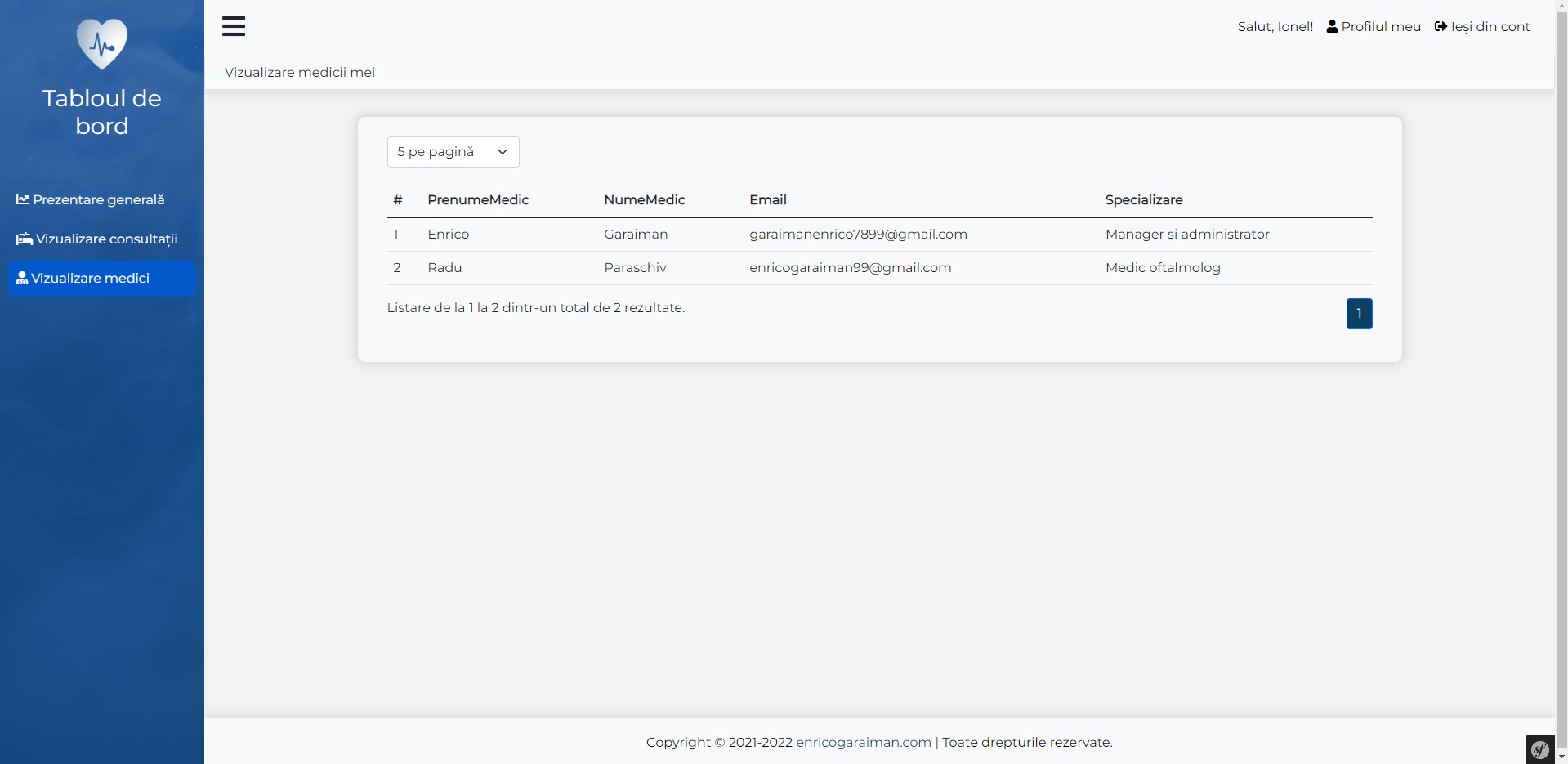Image resolution: width=1568 pixels, height=764 pixels.
Task: Click the logout arrow icon beside Ieși din cont
Action: point(1441,25)
